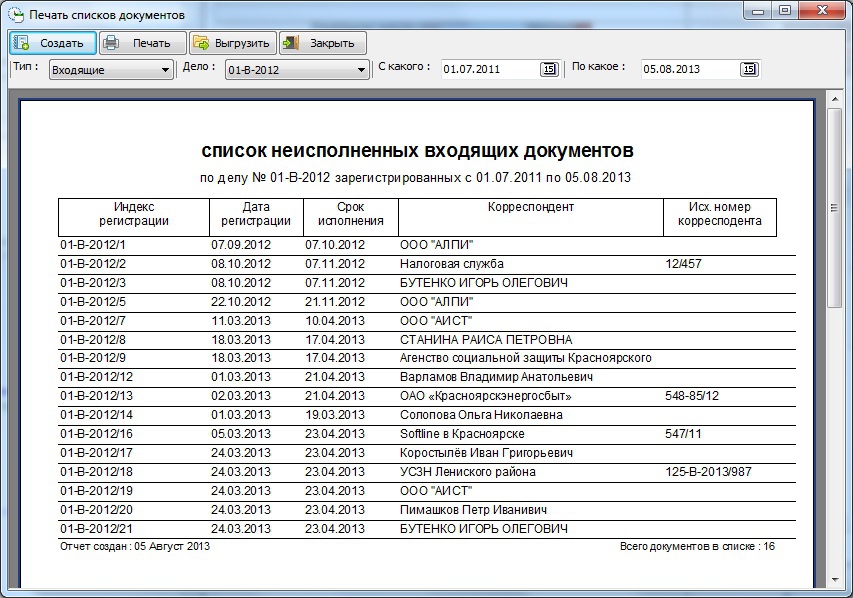
Task: Click the report title список неисполненных входящих документов
Action: pyautogui.click(x=417, y=151)
